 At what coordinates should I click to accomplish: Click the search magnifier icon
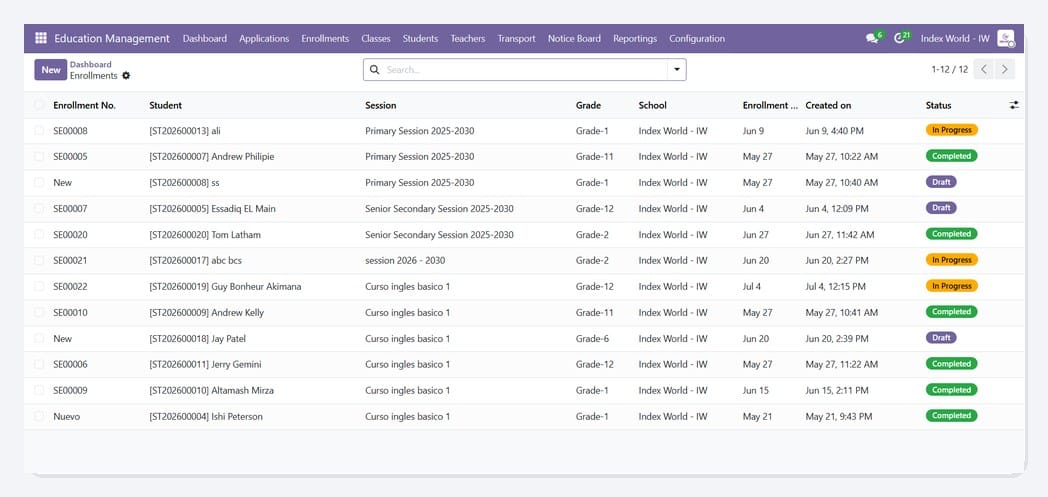click(374, 69)
